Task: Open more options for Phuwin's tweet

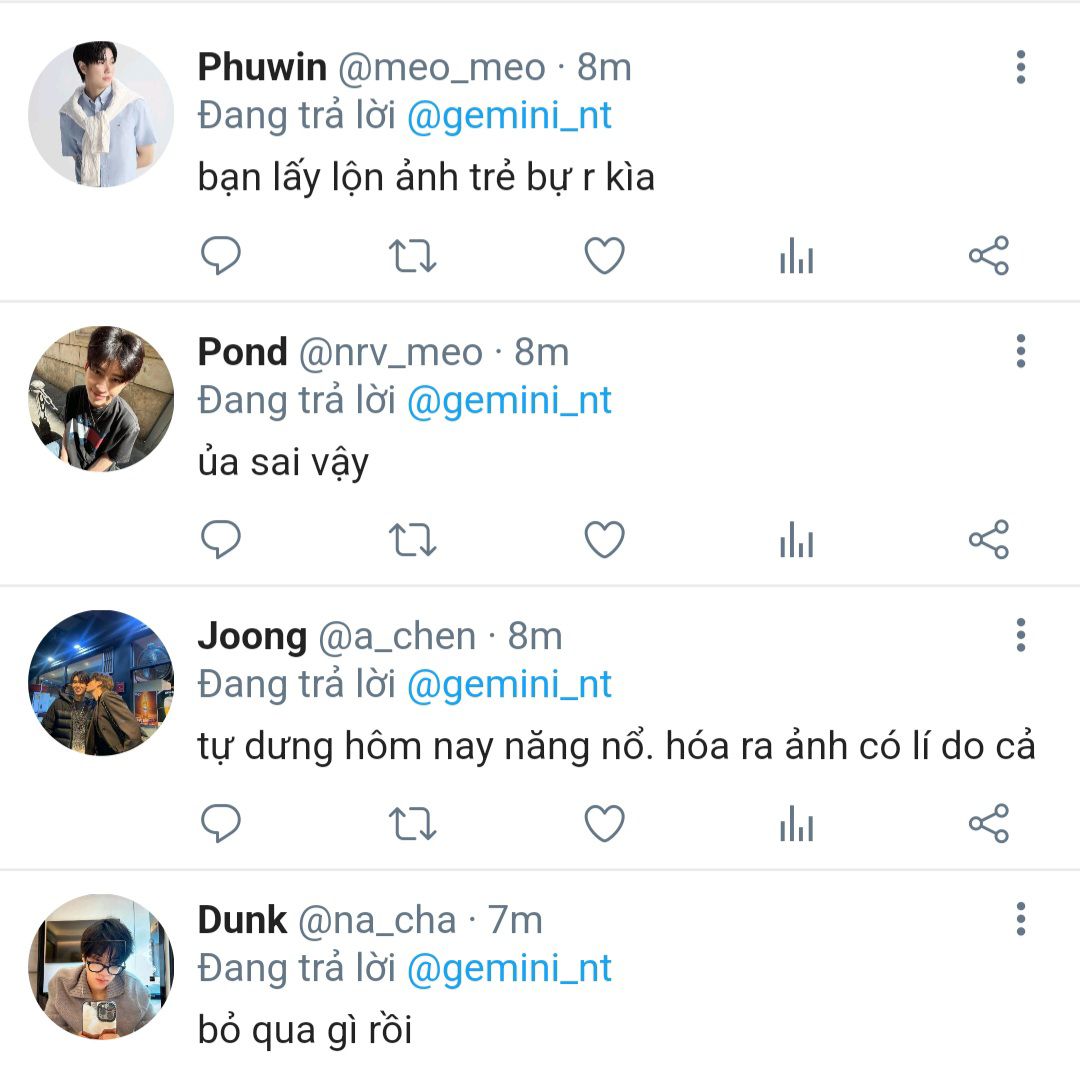Action: click(1020, 67)
